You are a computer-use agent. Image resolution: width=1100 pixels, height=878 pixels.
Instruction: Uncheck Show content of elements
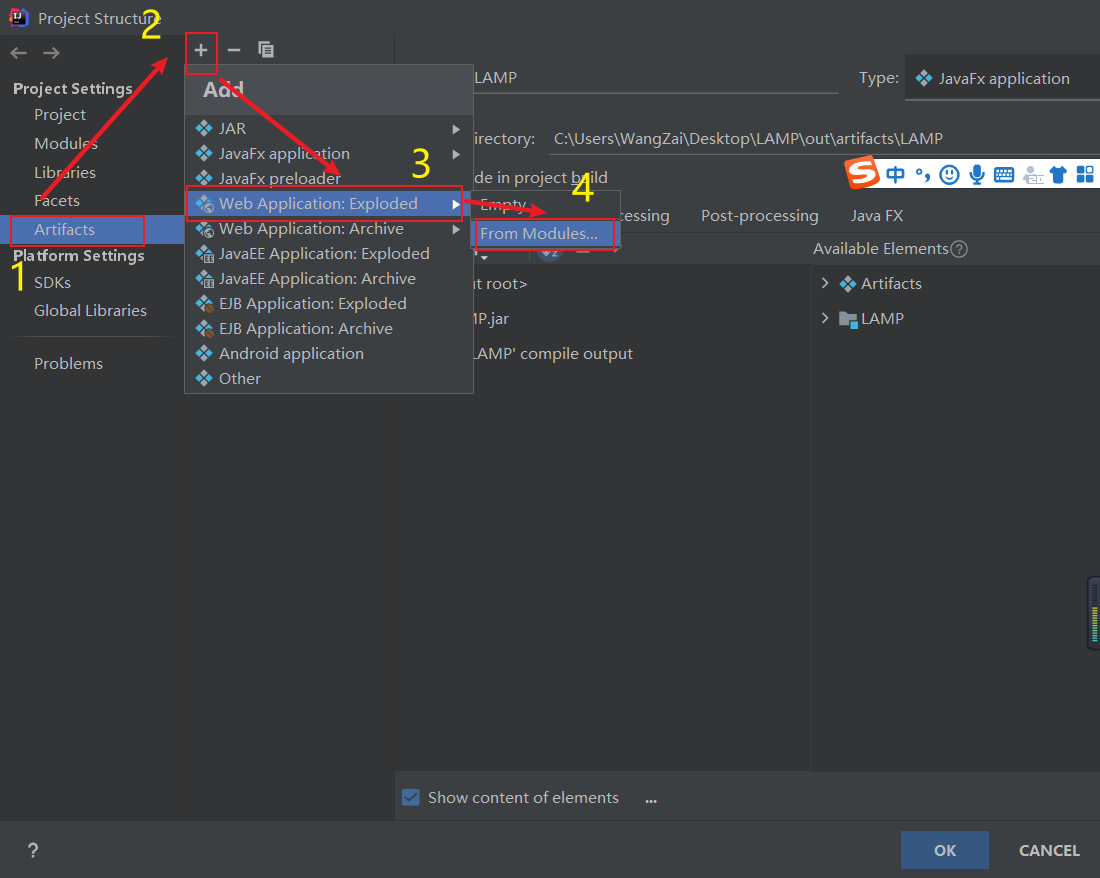[x=410, y=797]
